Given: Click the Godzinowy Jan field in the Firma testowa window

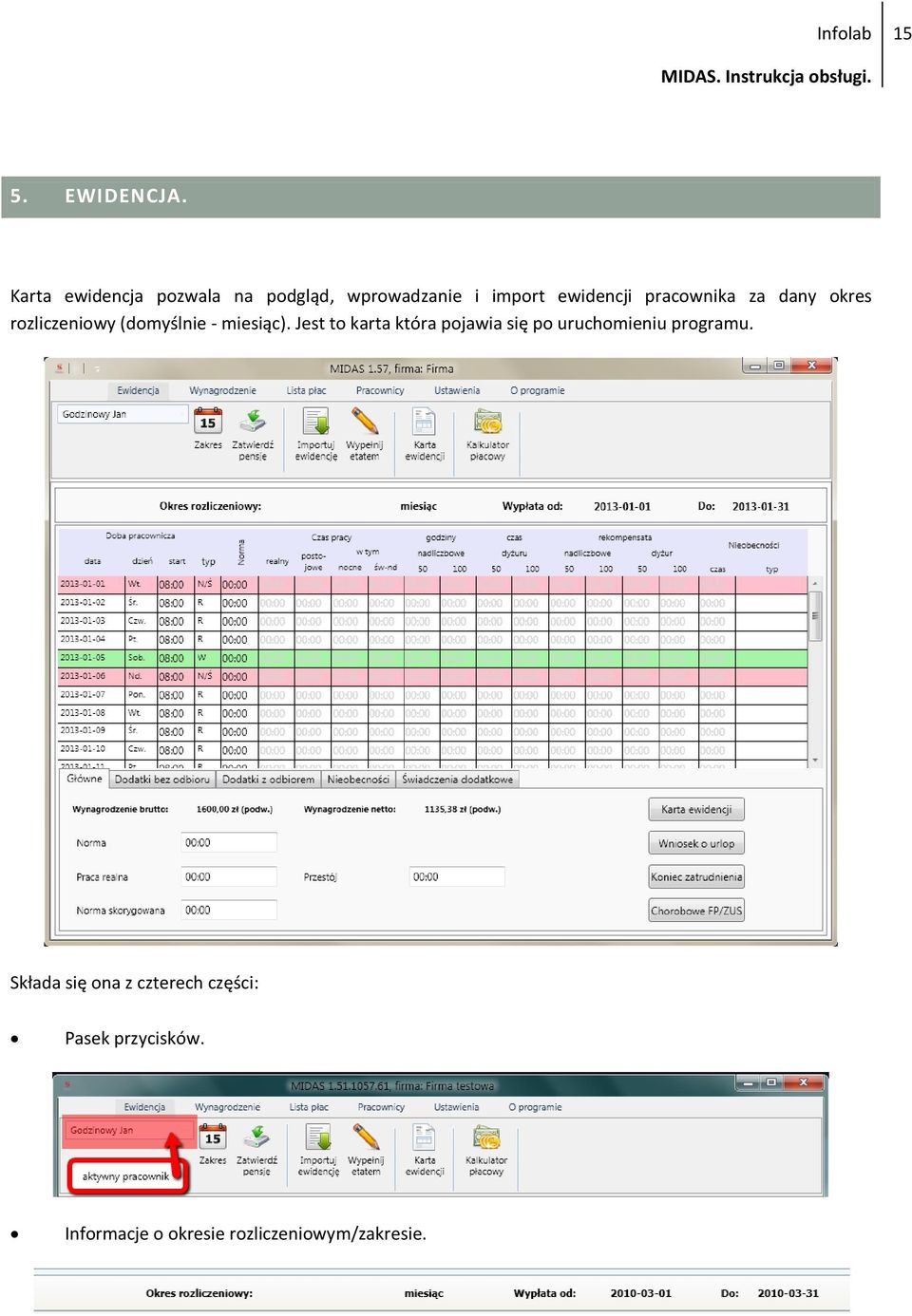Looking at the screenshot, I should coord(128,1131).
